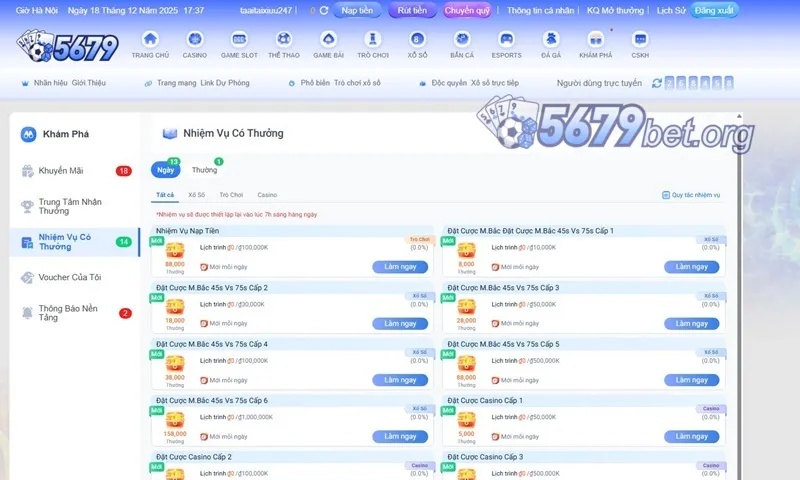Click the Quy tắc nhiệm vụ rules icon

click(666, 195)
